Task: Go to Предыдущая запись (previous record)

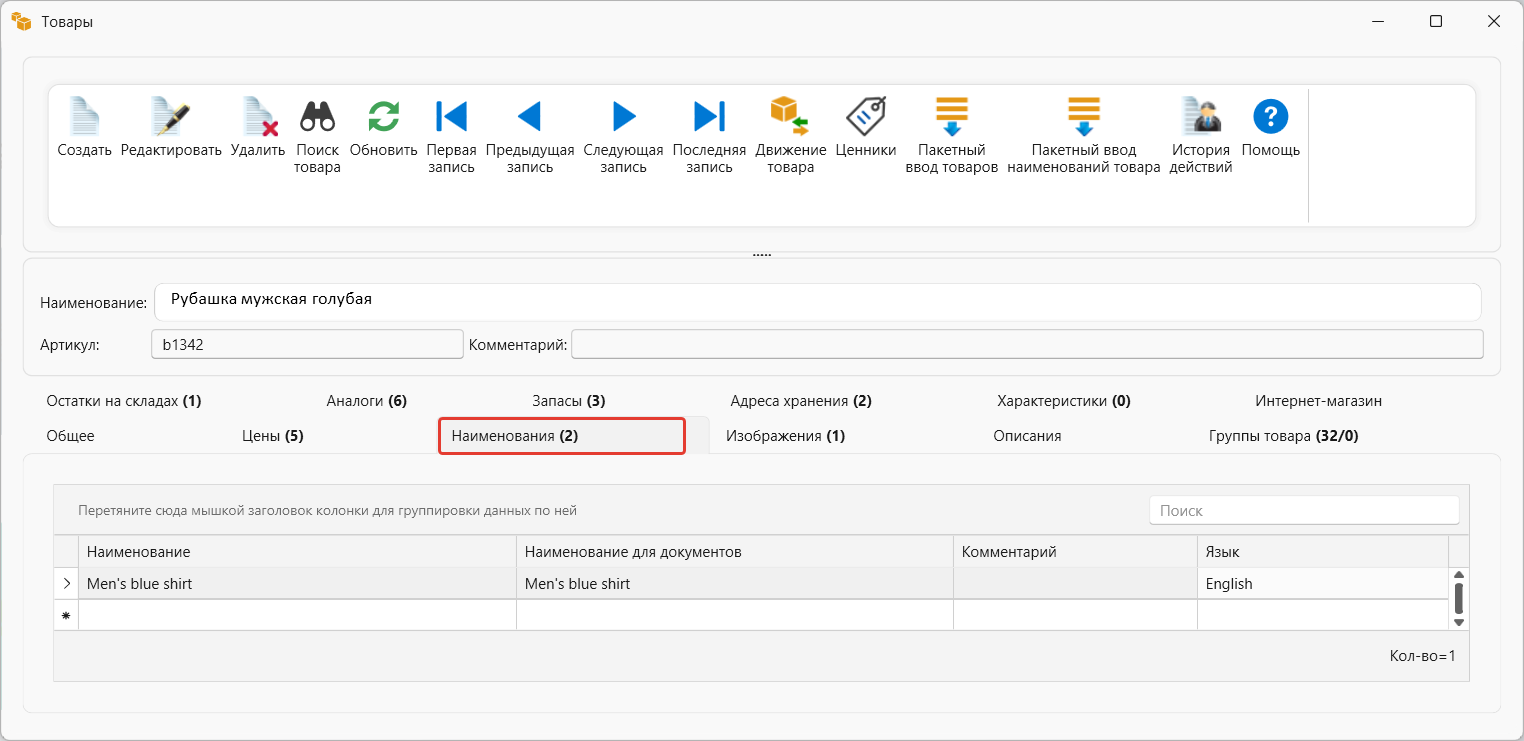Action: pos(530,116)
